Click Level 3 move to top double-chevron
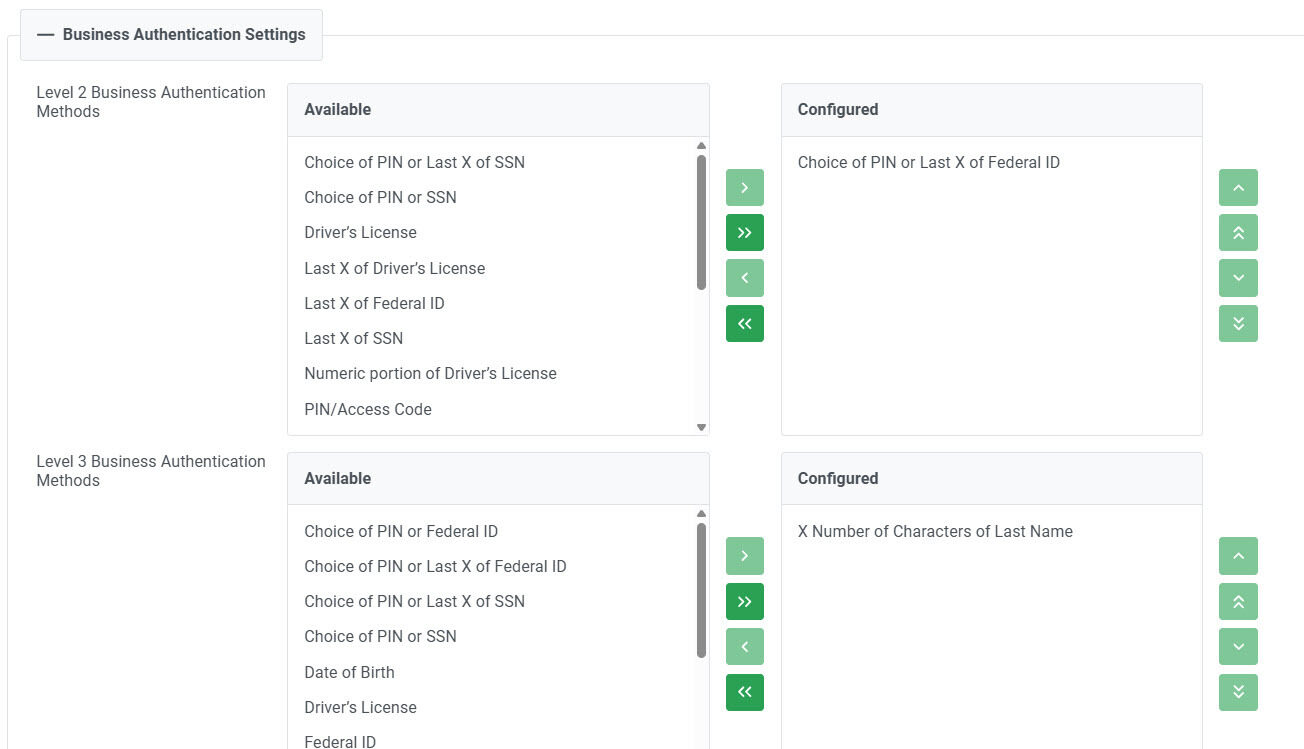The height and width of the screenshot is (749, 1304). [1238, 602]
